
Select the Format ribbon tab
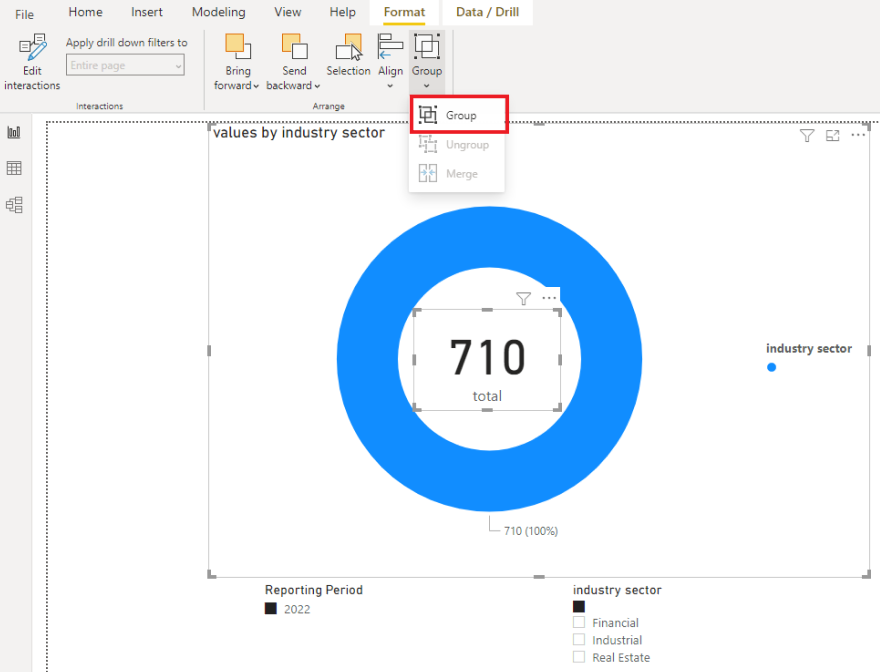[404, 12]
